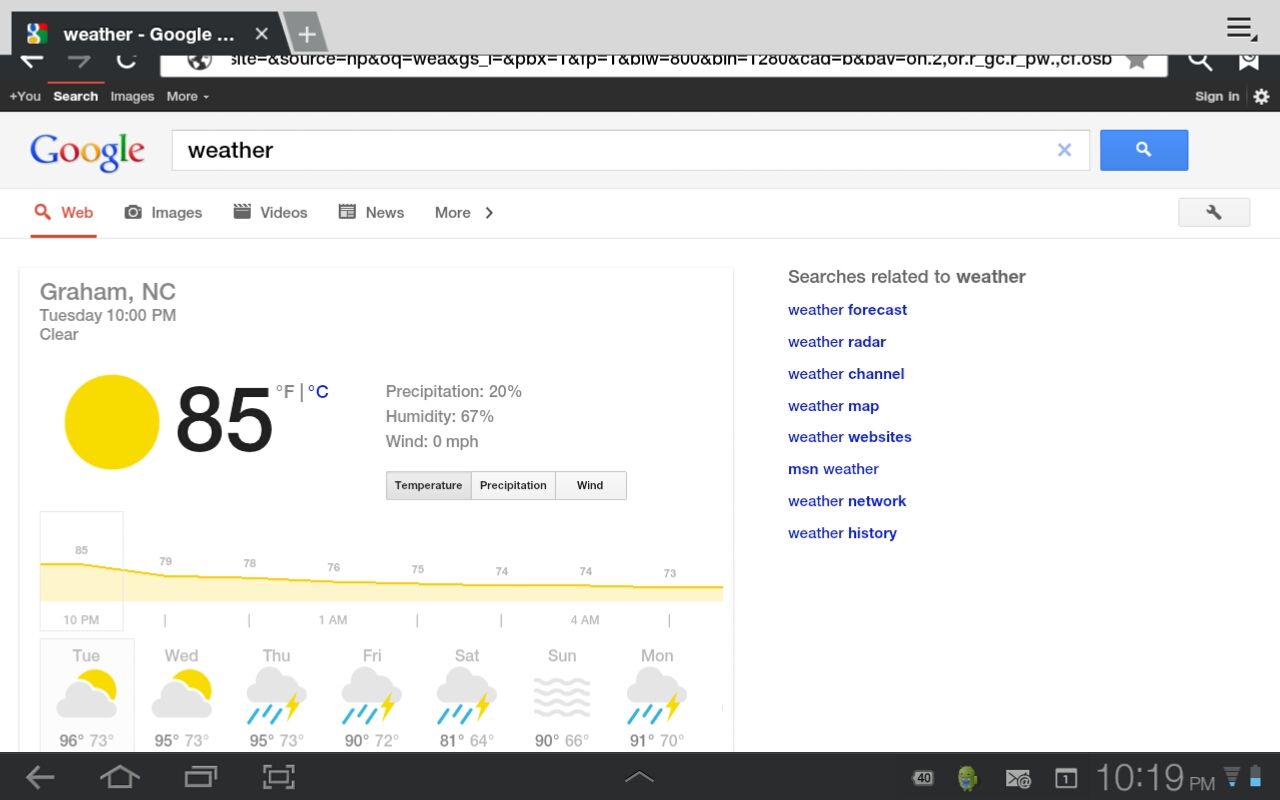Open weather history related search
Image resolution: width=1280 pixels, height=800 pixels.
tap(842, 533)
